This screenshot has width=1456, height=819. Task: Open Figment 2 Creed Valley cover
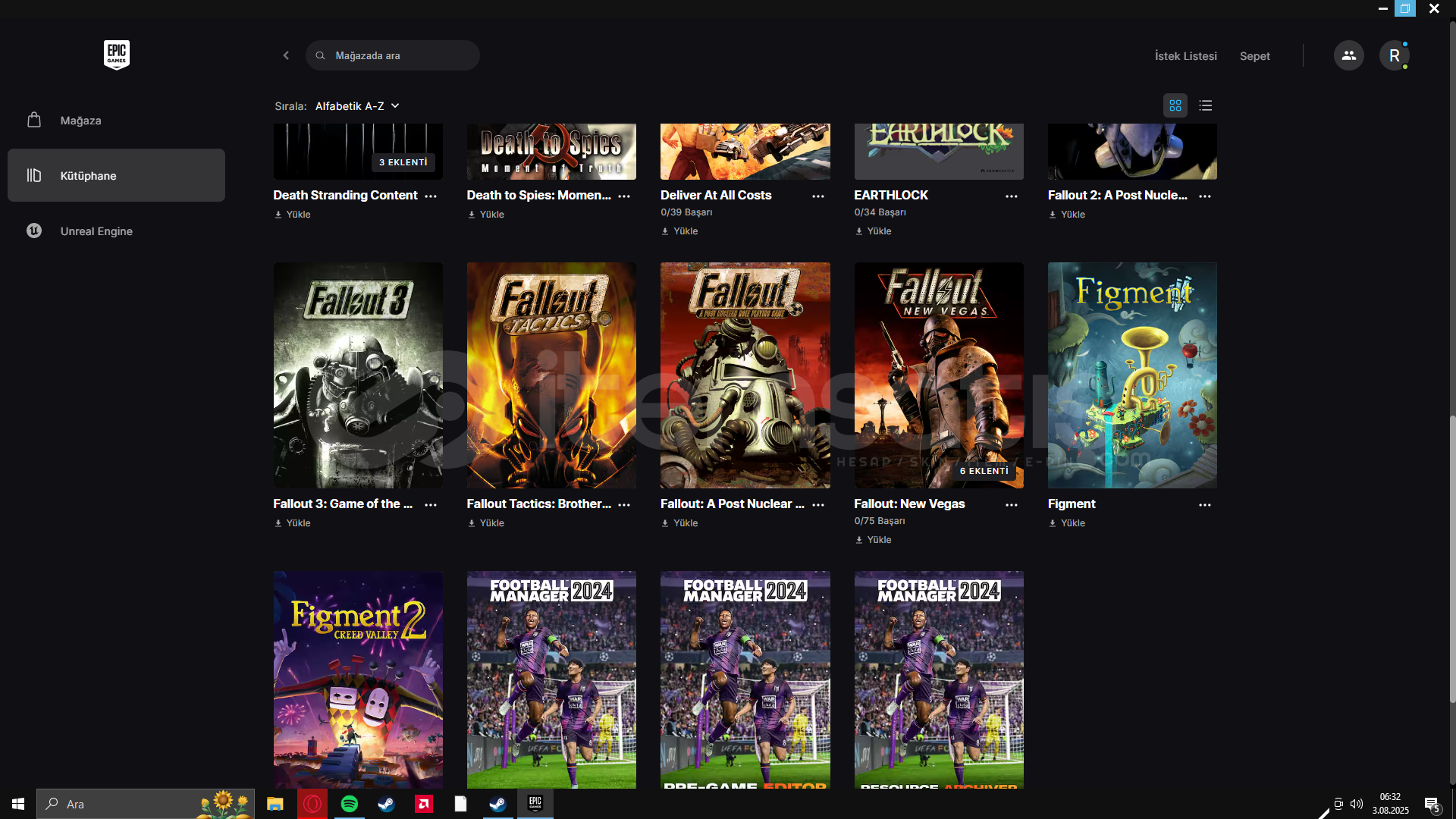tap(358, 679)
